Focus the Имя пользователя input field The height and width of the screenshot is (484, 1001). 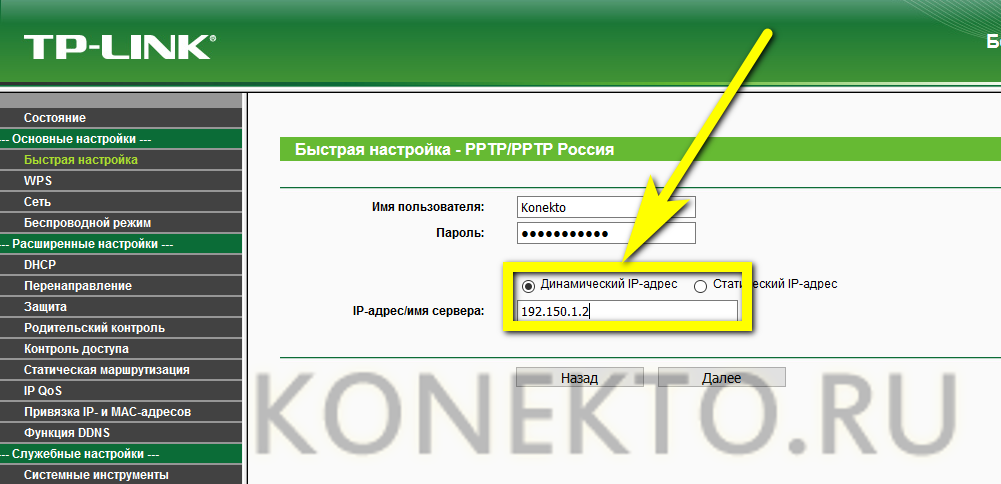coord(606,208)
